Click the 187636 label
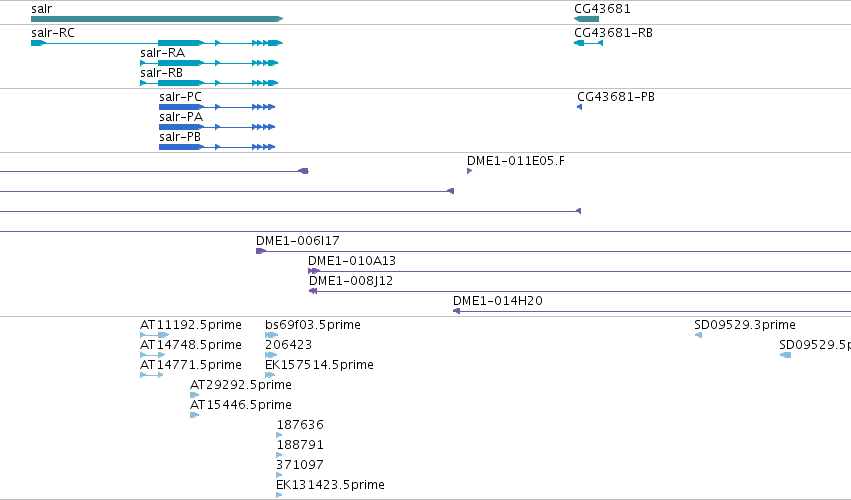This screenshot has width=851, height=500. [300, 425]
